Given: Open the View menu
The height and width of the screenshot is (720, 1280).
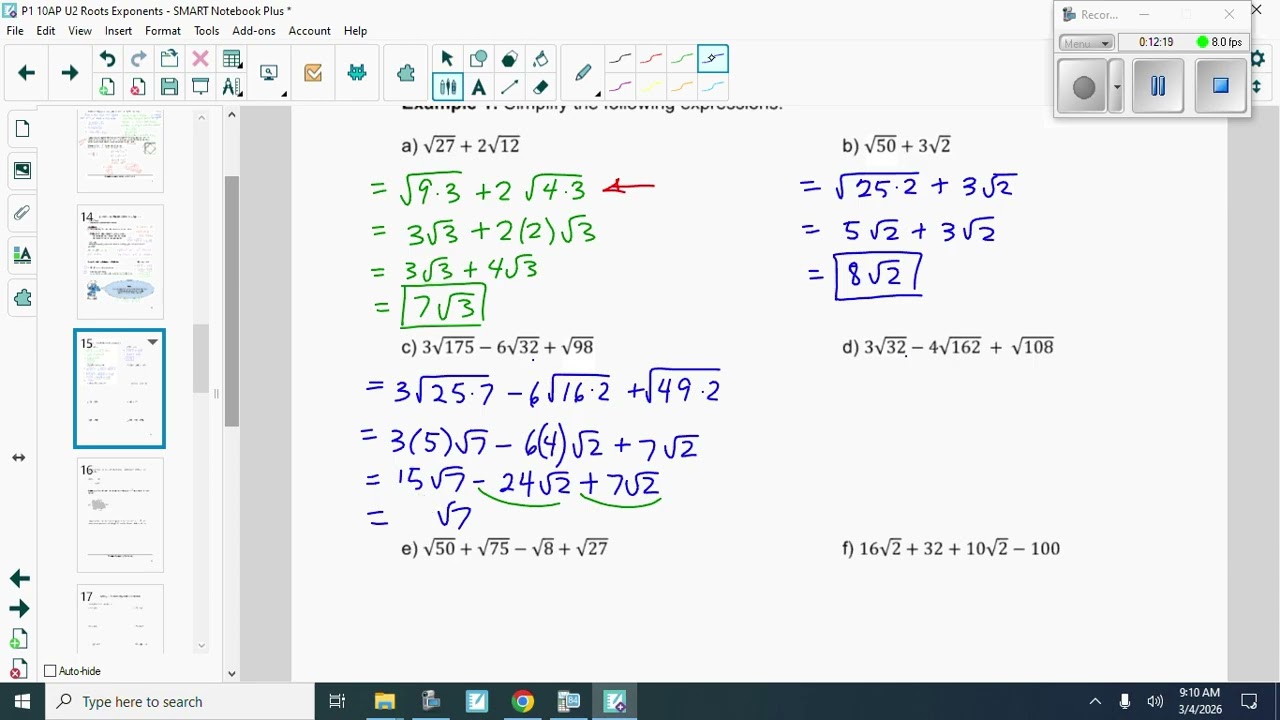Looking at the screenshot, I should [80, 31].
